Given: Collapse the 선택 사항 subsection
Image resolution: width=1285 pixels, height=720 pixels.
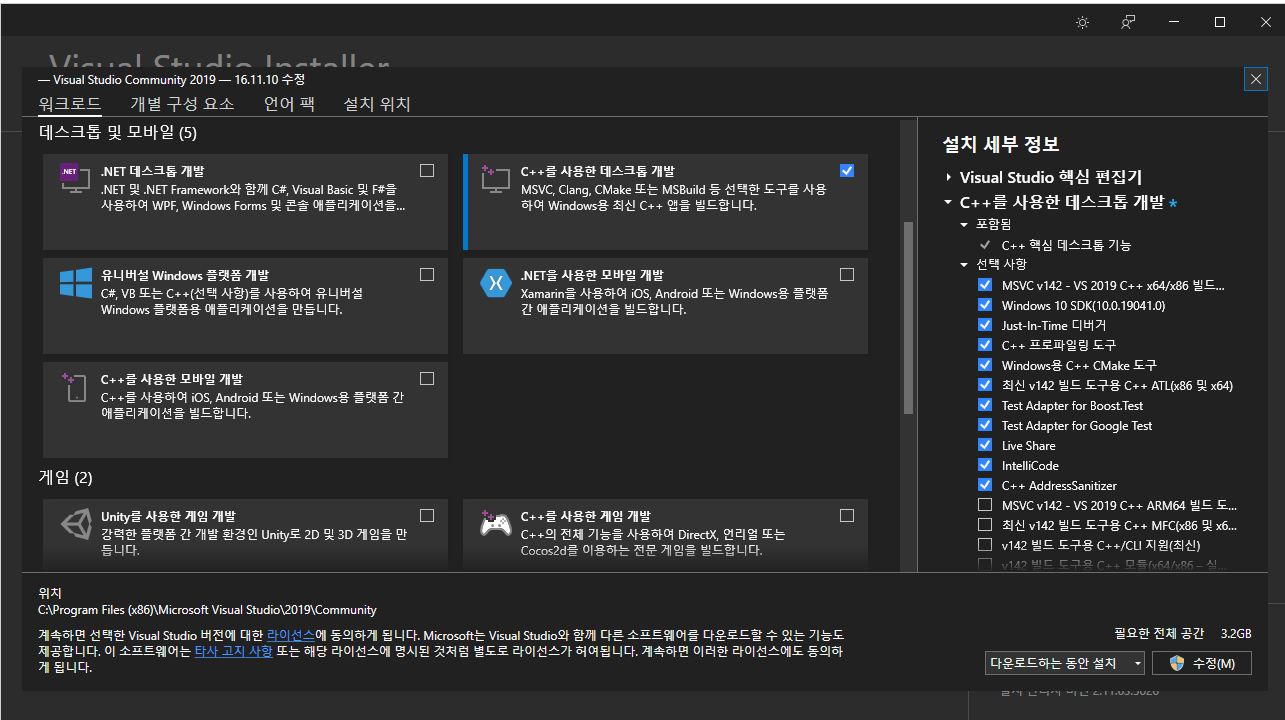Looking at the screenshot, I should coord(964,265).
